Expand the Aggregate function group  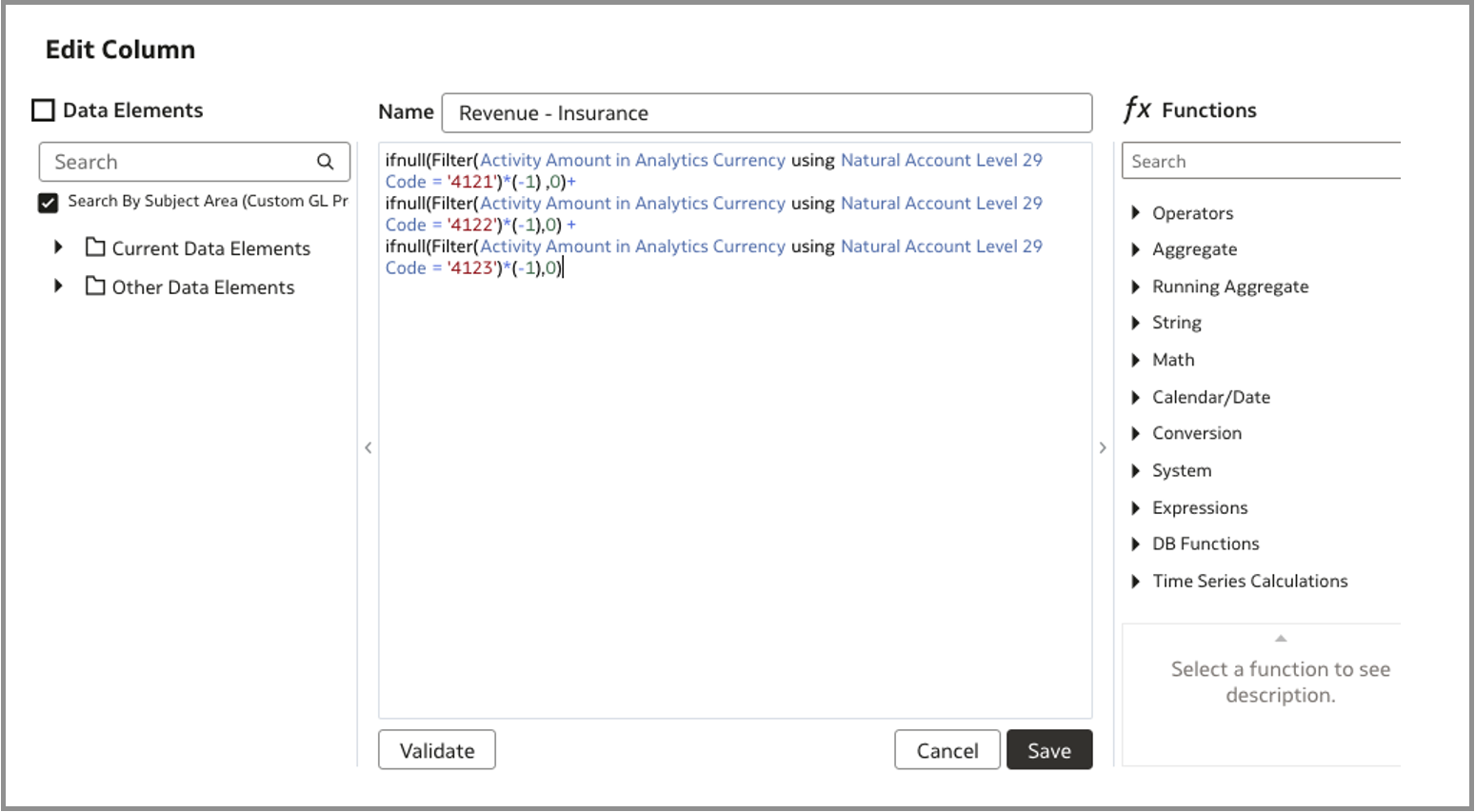(x=1135, y=249)
